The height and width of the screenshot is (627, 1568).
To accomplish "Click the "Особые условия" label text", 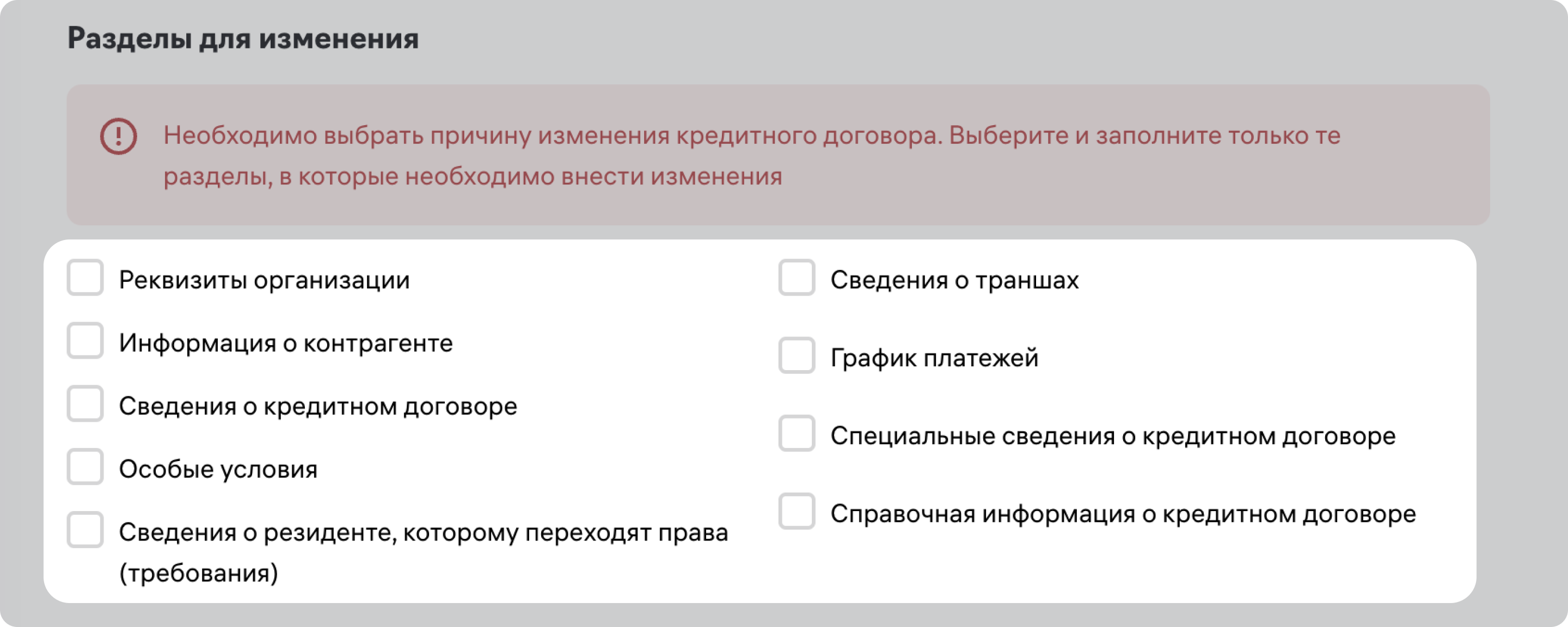I will click(x=218, y=469).
